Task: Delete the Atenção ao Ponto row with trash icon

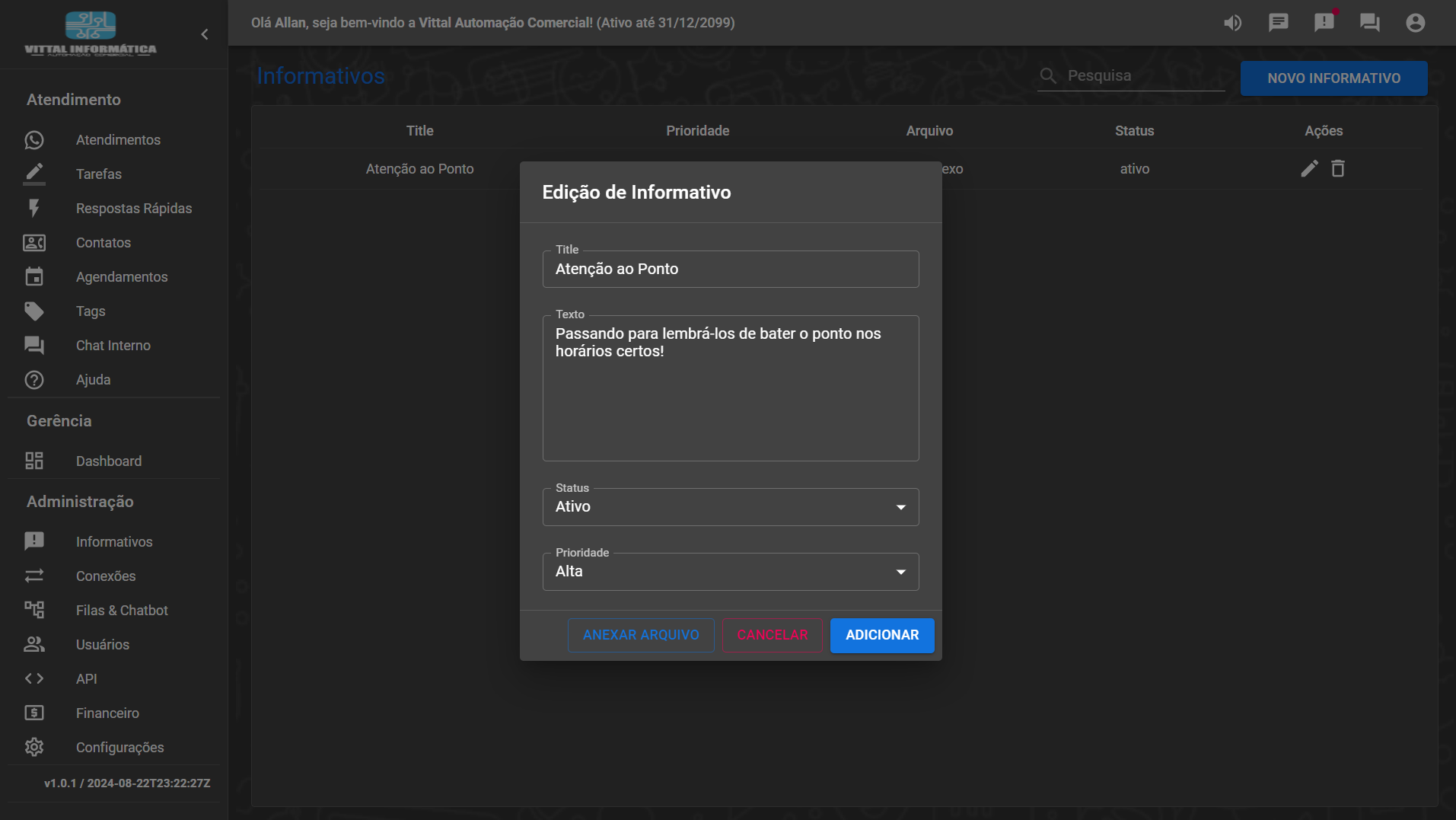Action: [x=1338, y=168]
